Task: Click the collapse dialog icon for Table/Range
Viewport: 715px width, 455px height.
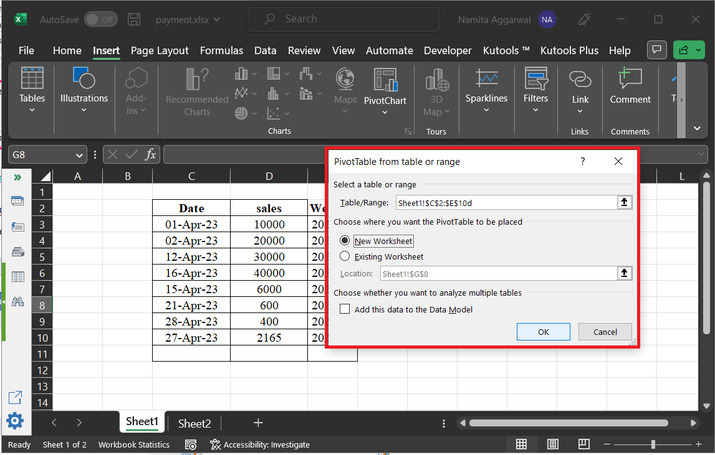Action: 625,202
